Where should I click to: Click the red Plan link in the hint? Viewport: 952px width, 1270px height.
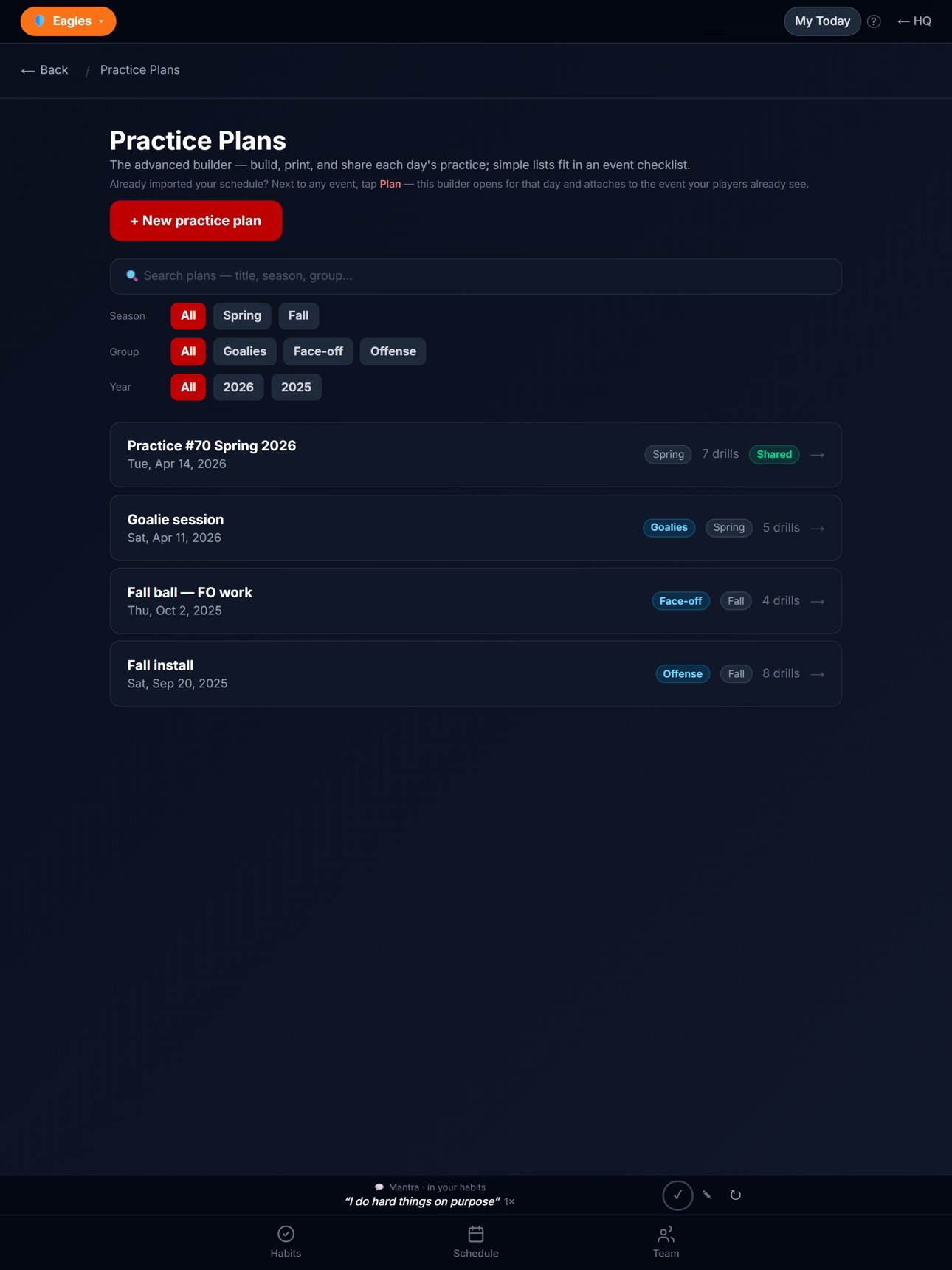(x=390, y=184)
